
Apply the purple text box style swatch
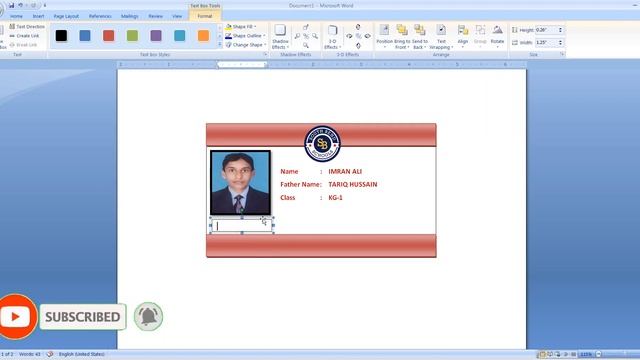(x=156, y=36)
